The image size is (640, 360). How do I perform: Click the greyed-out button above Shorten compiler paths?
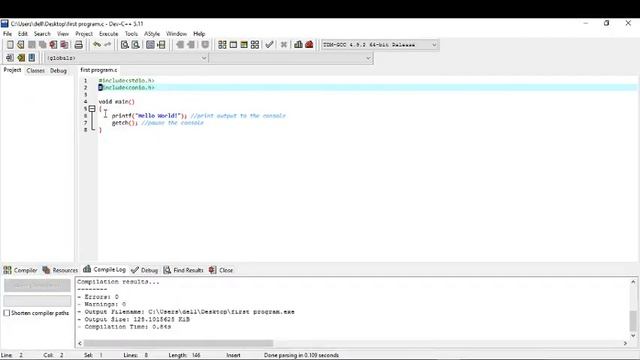tap(37, 285)
